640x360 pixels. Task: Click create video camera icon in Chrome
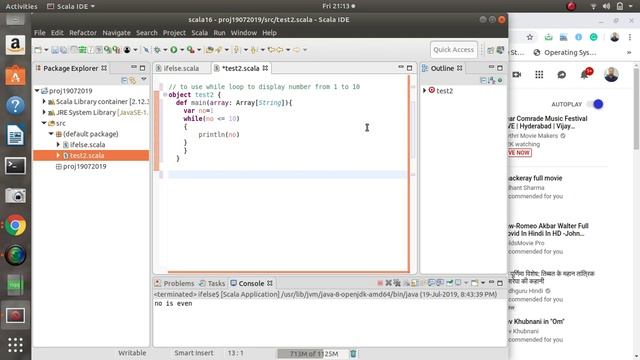(x=517, y=74)
